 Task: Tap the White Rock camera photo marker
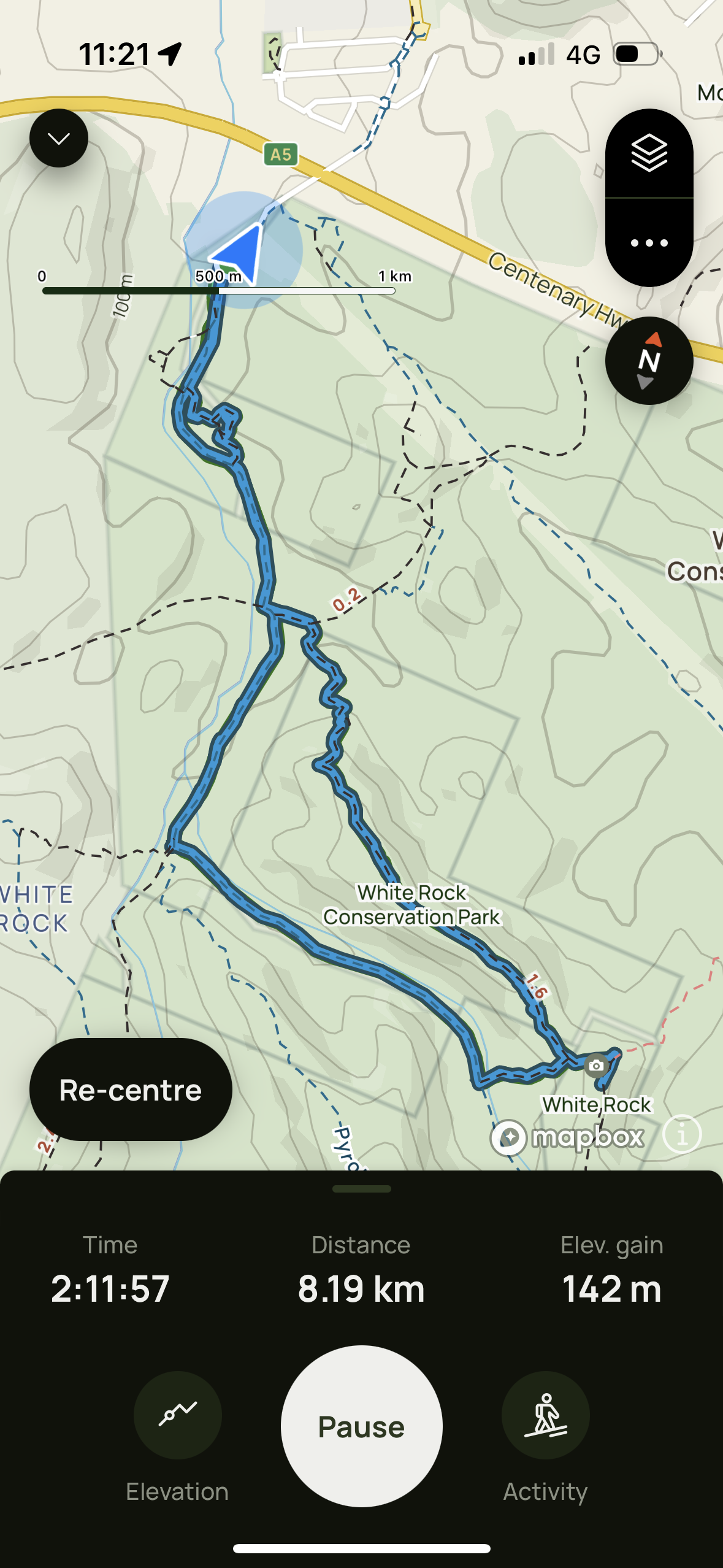595,1066
